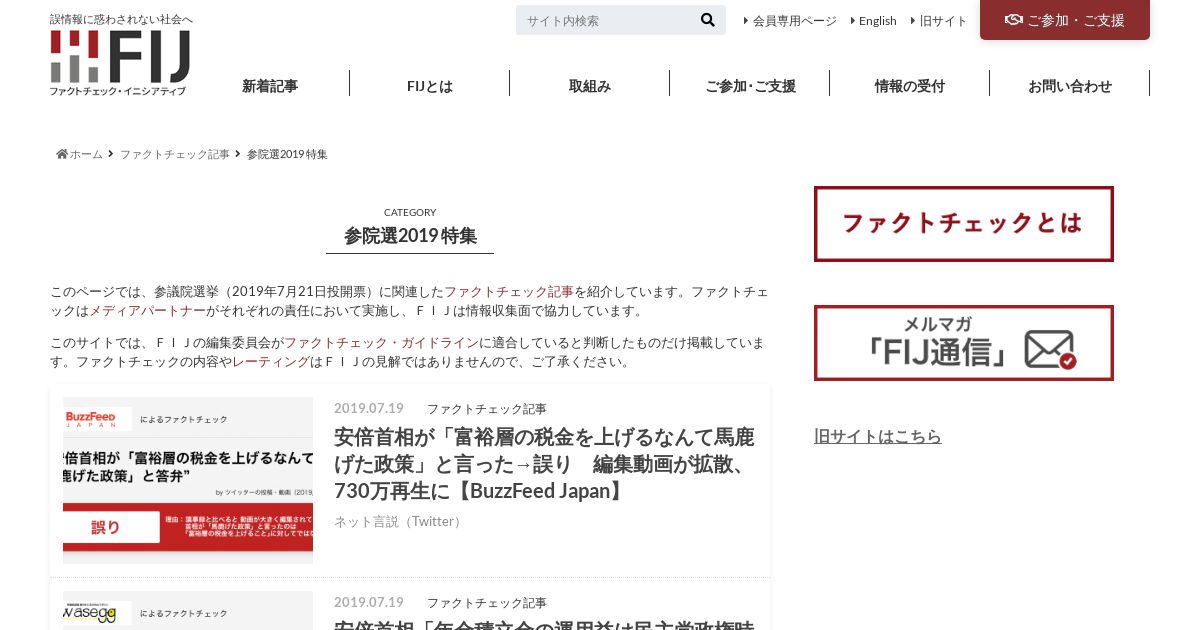Open the 取組み menu item
1200x630 pixels.
[590, 86]
